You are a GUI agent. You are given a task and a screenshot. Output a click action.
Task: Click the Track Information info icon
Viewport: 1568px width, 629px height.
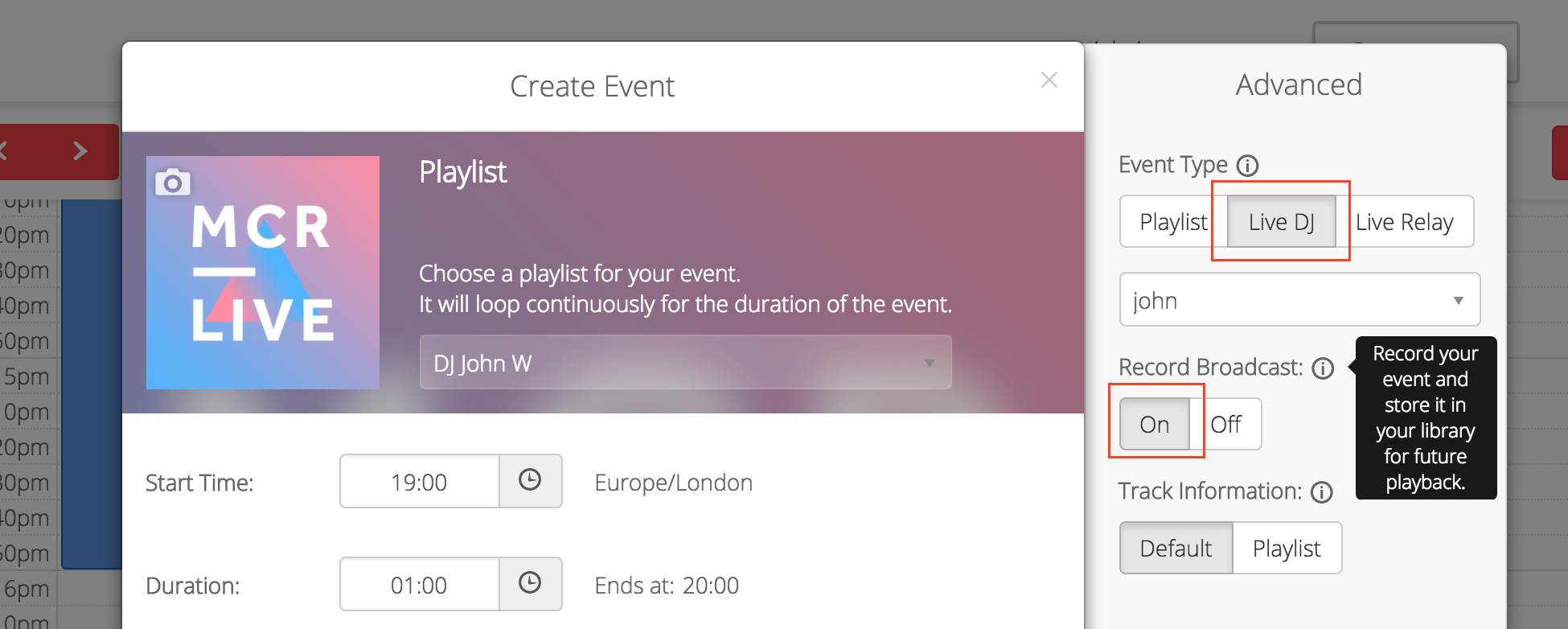click(1322, 492)
